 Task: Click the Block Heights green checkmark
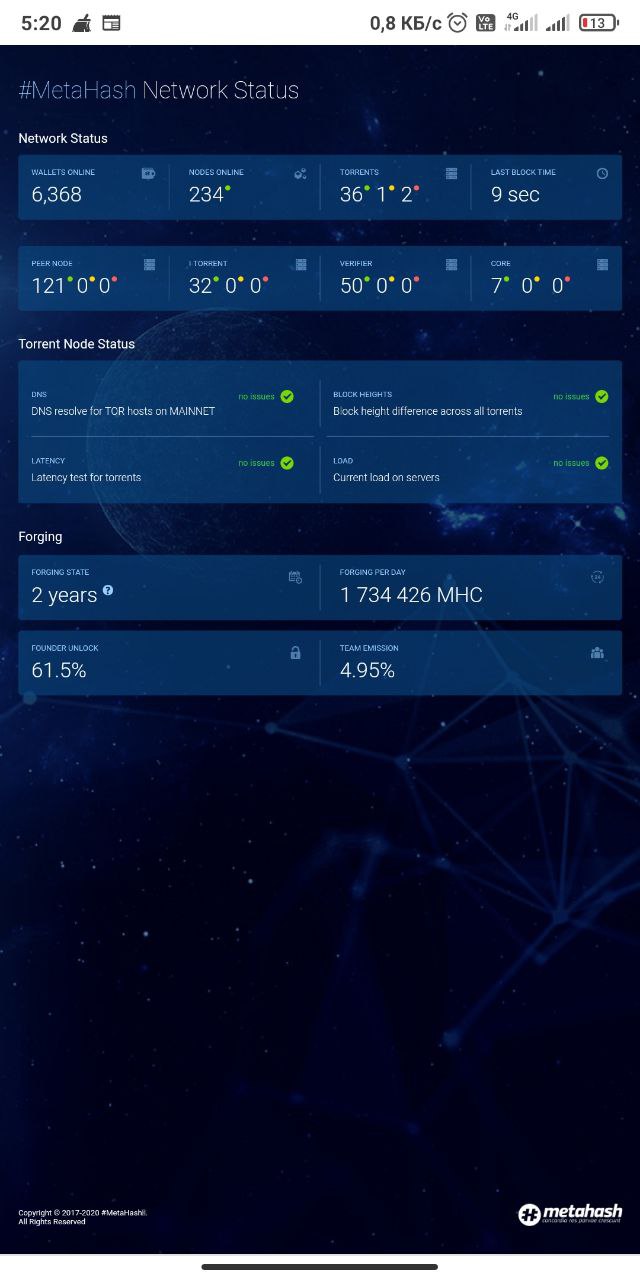click(x=601, y=396)
